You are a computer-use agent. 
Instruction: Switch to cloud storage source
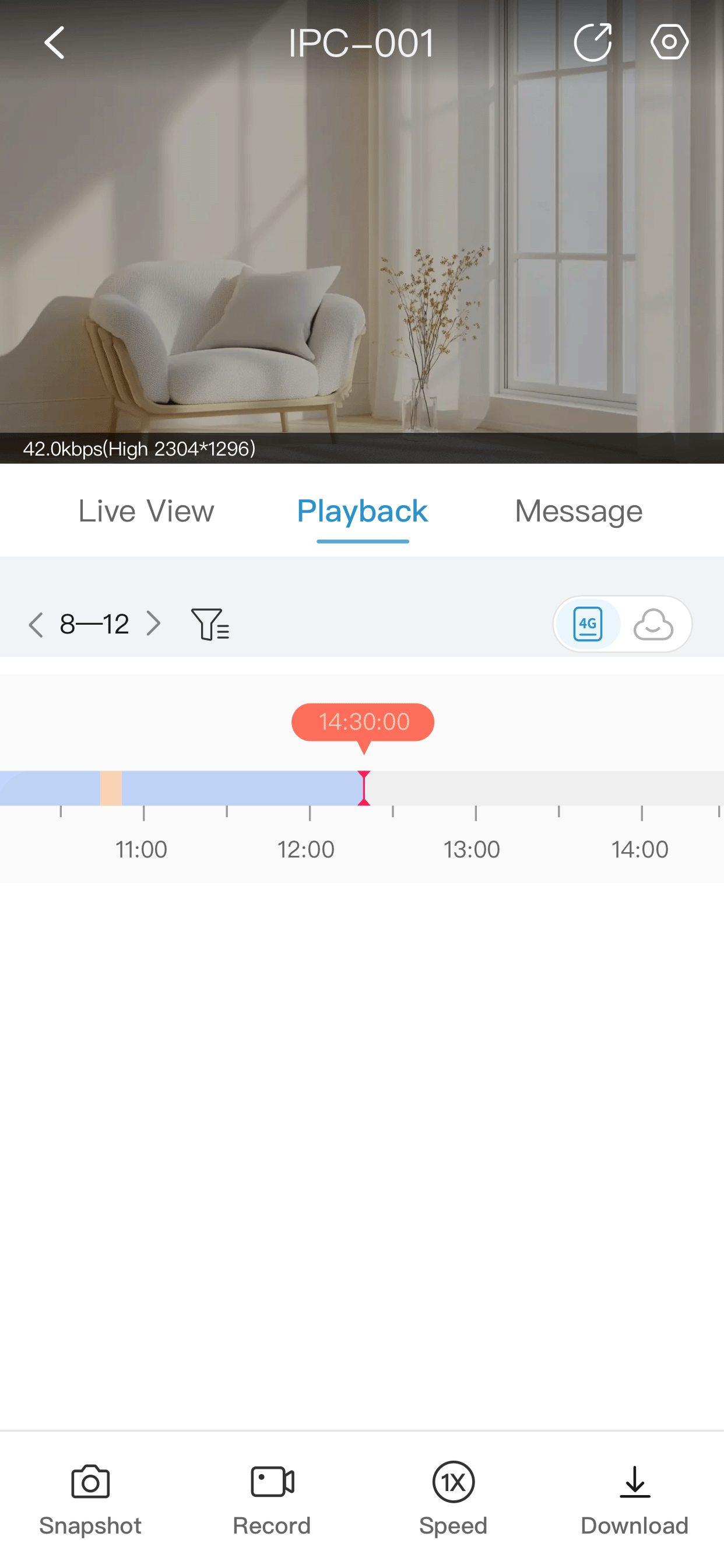(x=653, y=624)
